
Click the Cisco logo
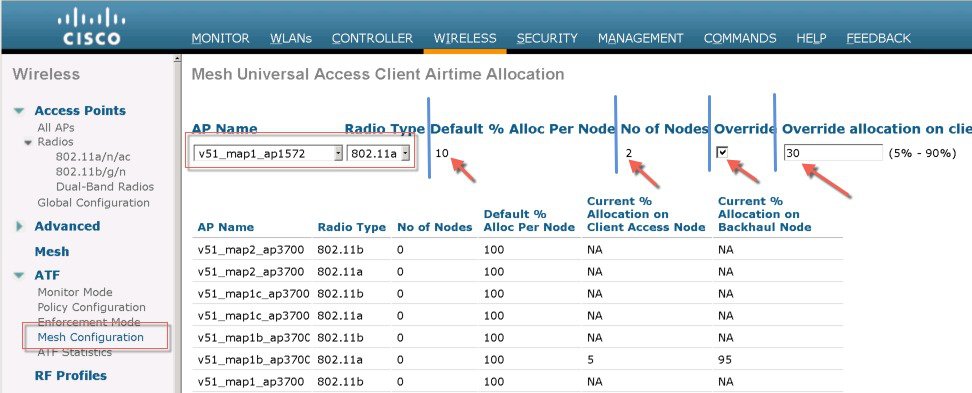[x=91, y=26]
